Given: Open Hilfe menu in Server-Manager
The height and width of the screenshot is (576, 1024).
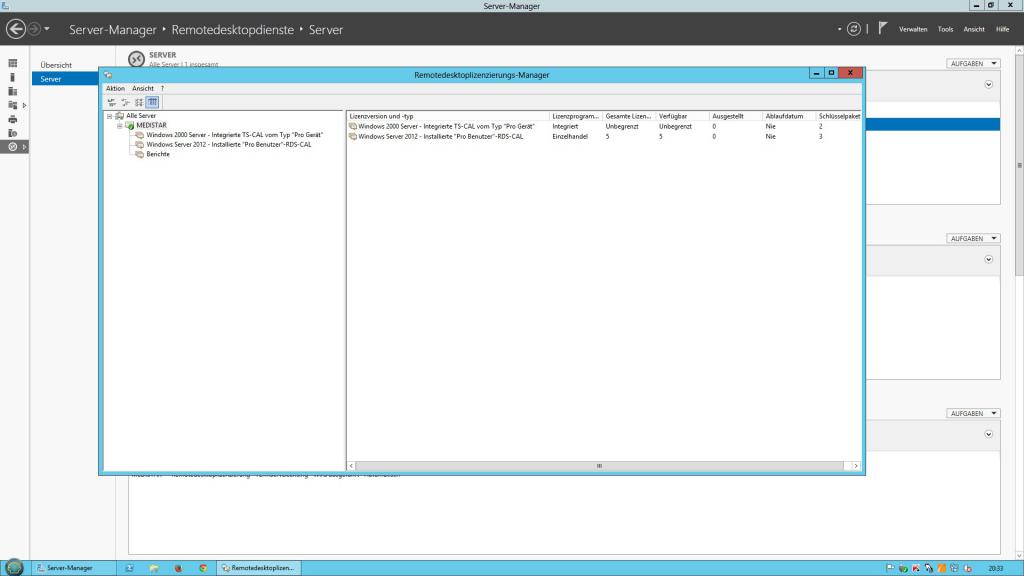Looking at the screenshot, I should [x=1002, y=29].
